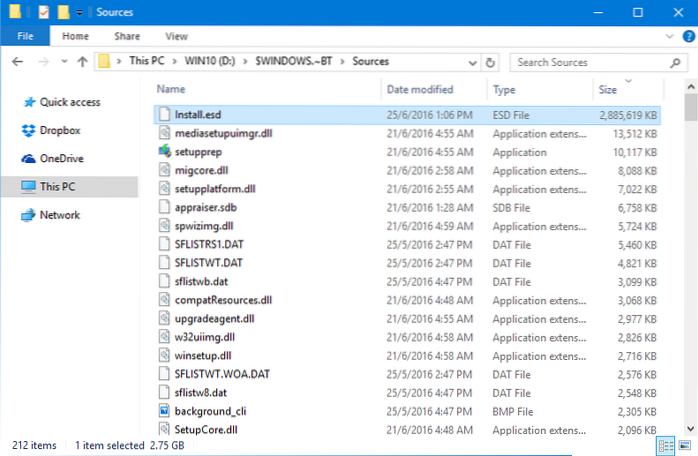Select the migcore.dll file

[x=407, y=171]
